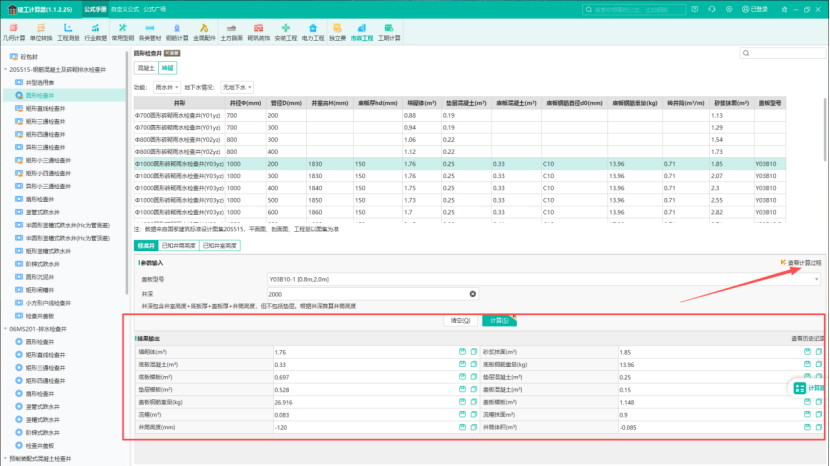The image size is (830, 466).
Task: Clear the 井深 input using the X icon
Action: pos(472,294)
